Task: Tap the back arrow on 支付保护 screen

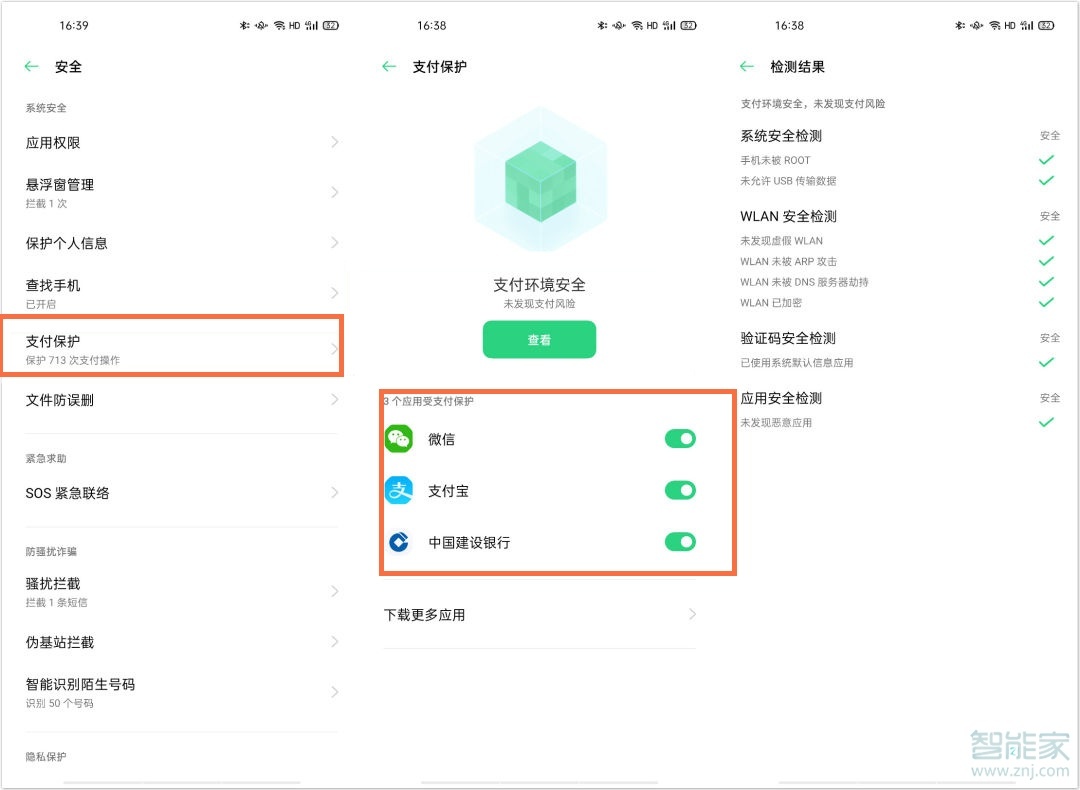Action: point(388,66)
